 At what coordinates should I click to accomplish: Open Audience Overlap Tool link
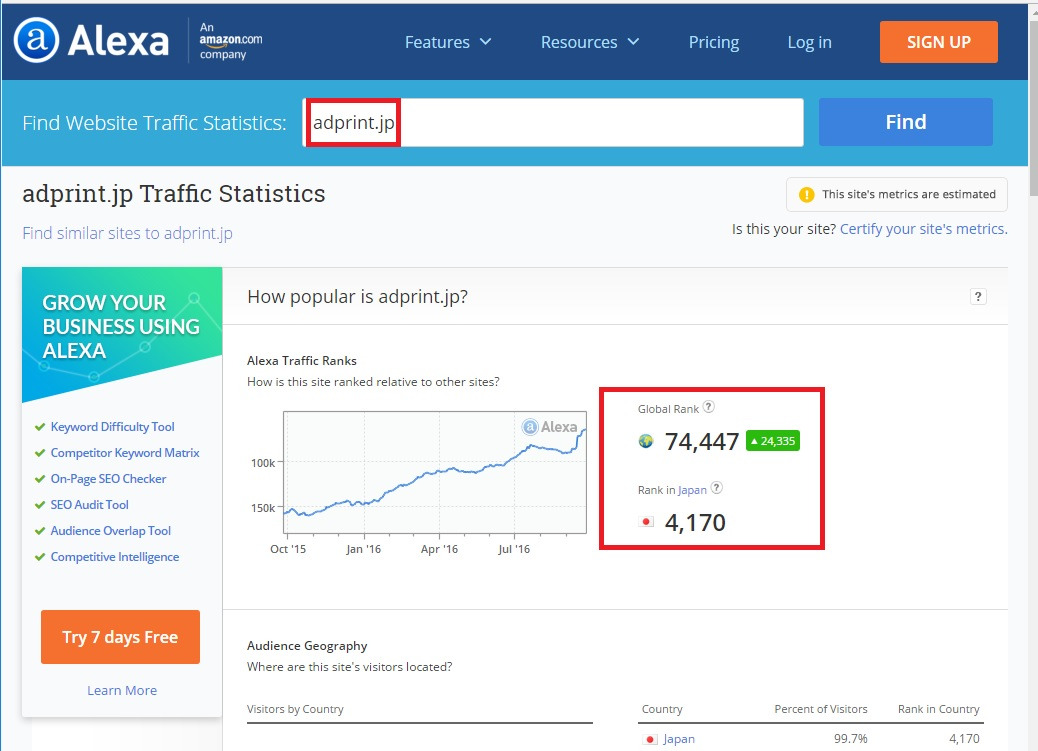[111, 531]
